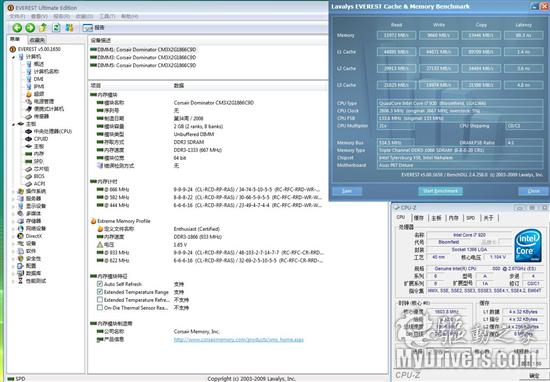The image size is (550, 382).
Task: Open the 数据库 database tree item
Action: pyautogui.click(x=33, y=273)
